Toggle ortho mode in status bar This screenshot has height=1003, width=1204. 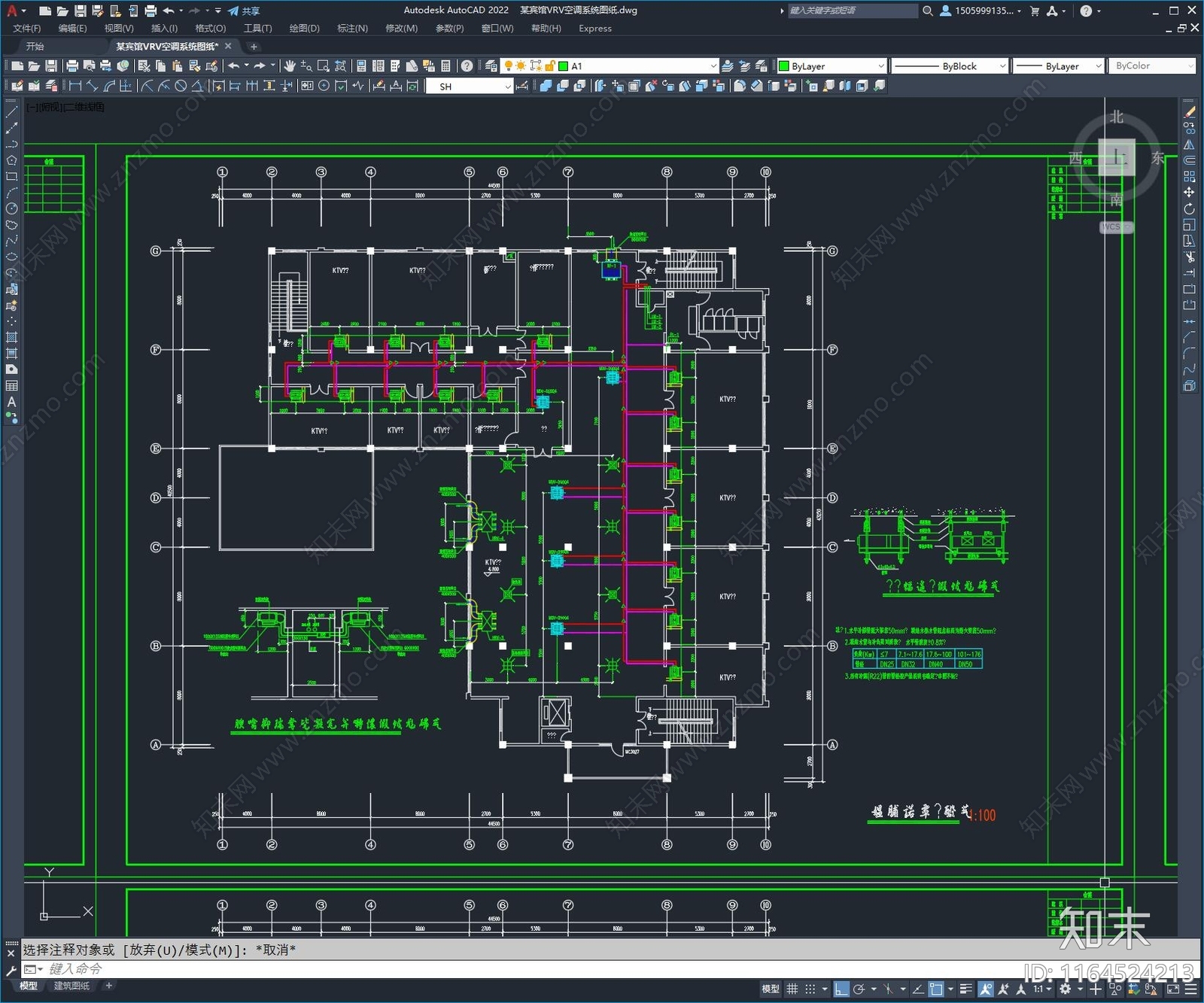pos(841,989)
